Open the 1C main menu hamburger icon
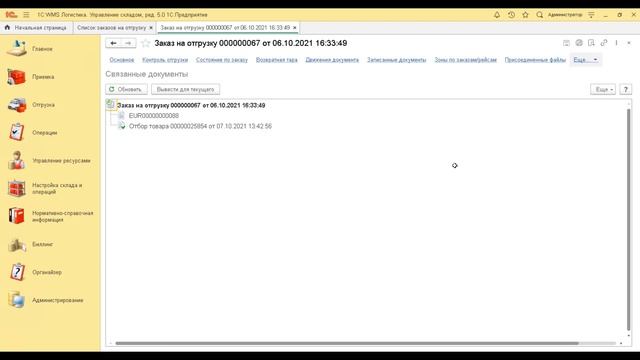Image resolution: width=640 pixels, height=360 pixels. tap(26, 15)
